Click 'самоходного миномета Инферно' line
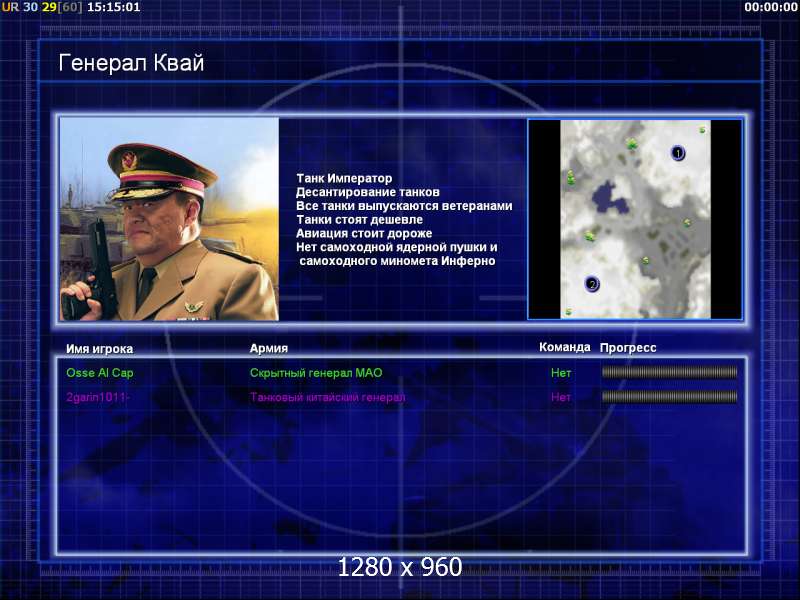The height and width of the screenshot is (600, 800). (x=397, y=261)
